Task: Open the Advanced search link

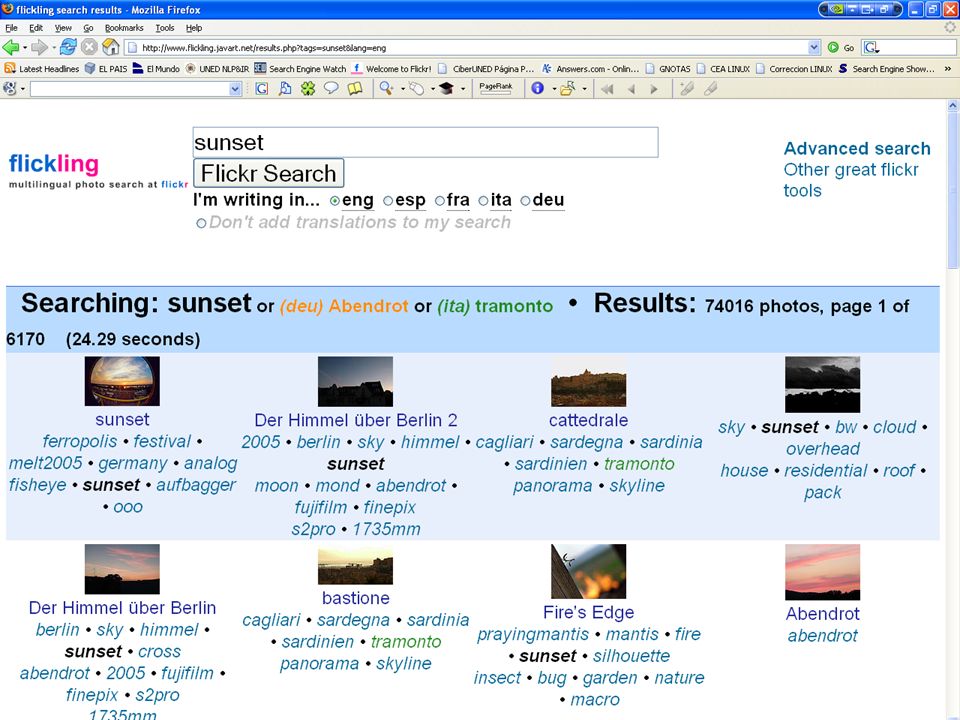Action: pos(857,149)
